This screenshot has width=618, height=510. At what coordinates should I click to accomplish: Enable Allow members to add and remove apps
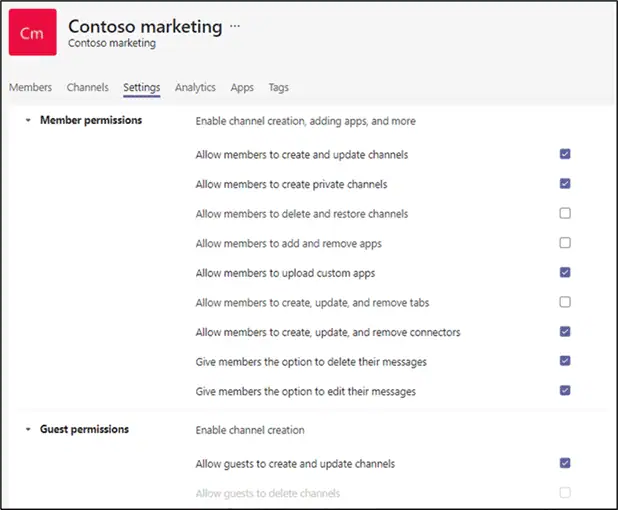(565, 243)
